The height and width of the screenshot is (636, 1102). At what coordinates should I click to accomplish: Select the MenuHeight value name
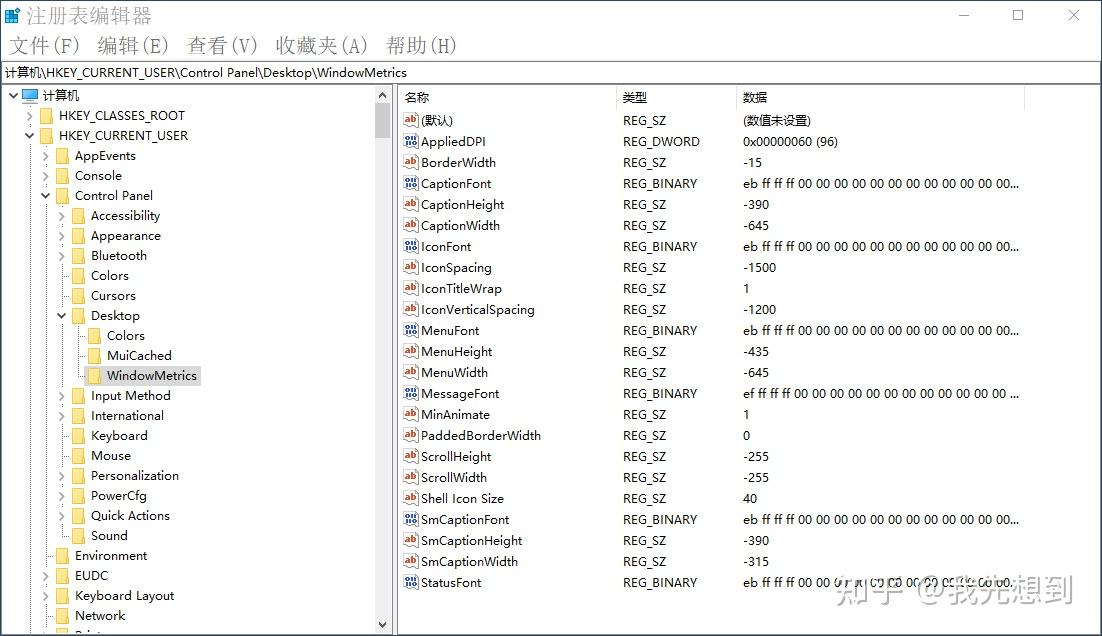pos(457,351)
